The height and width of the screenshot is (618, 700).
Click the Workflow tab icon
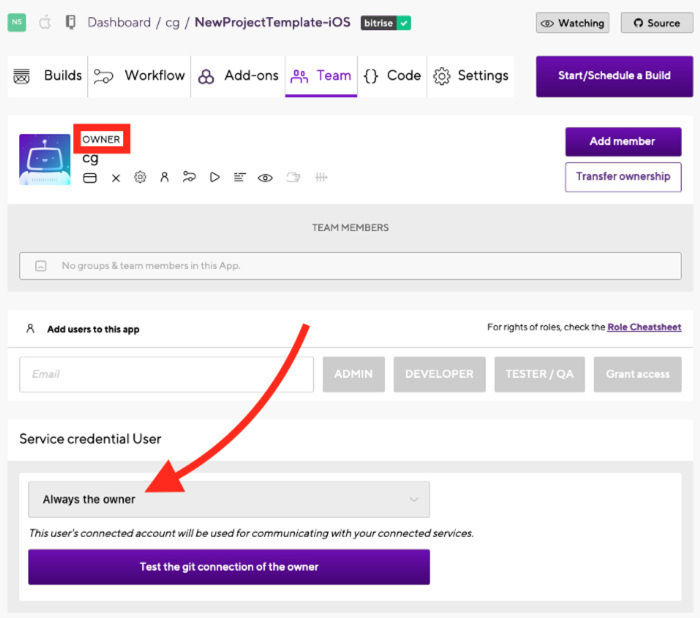tap(103, 76)
